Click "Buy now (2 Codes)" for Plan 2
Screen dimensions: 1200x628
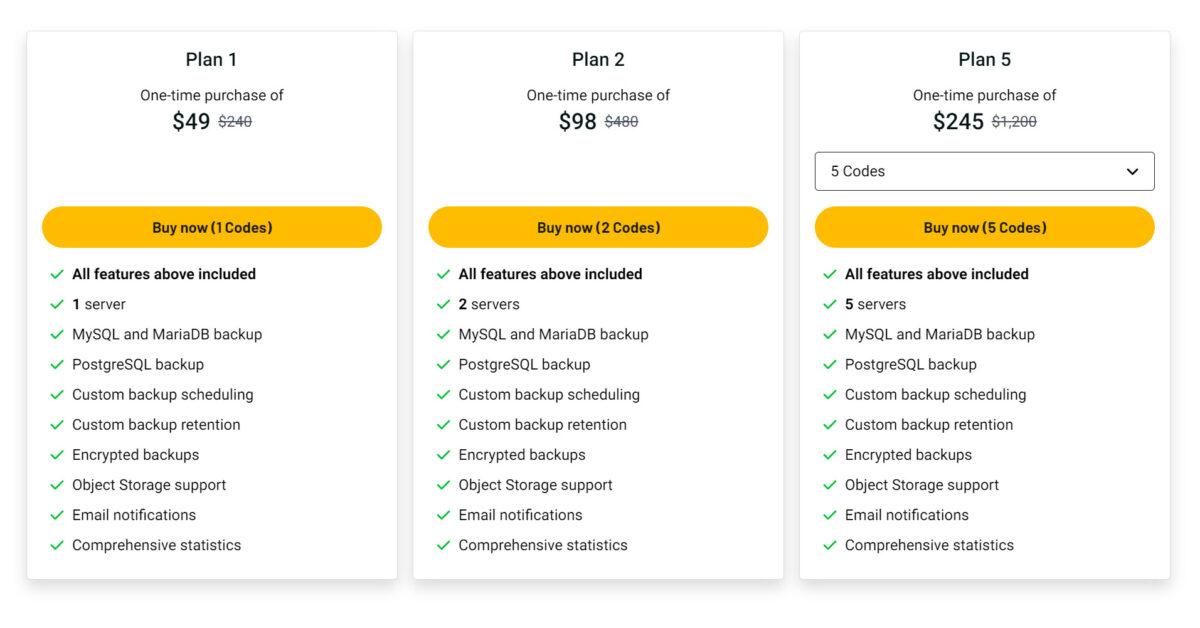[598, 227]
